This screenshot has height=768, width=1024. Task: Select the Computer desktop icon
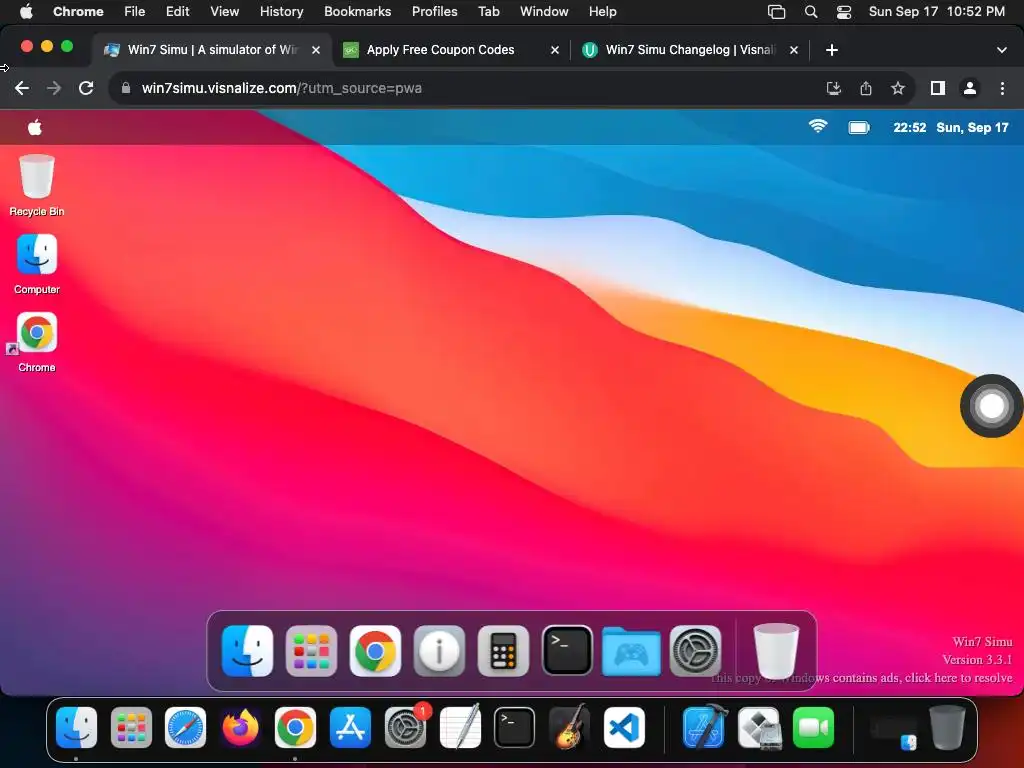[x=37, y=264]
